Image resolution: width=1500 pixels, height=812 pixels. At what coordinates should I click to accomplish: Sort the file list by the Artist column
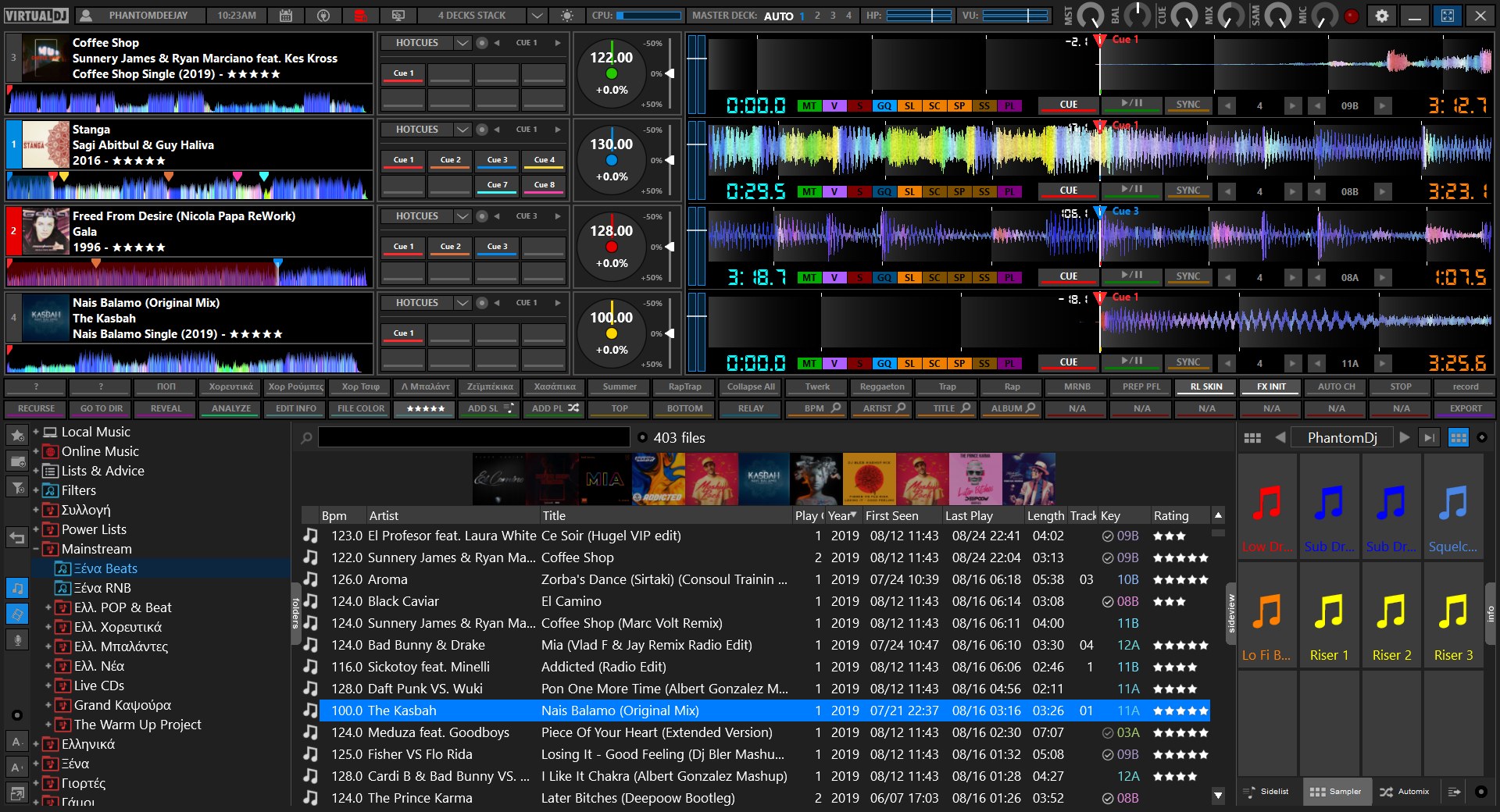pos(453,516)
